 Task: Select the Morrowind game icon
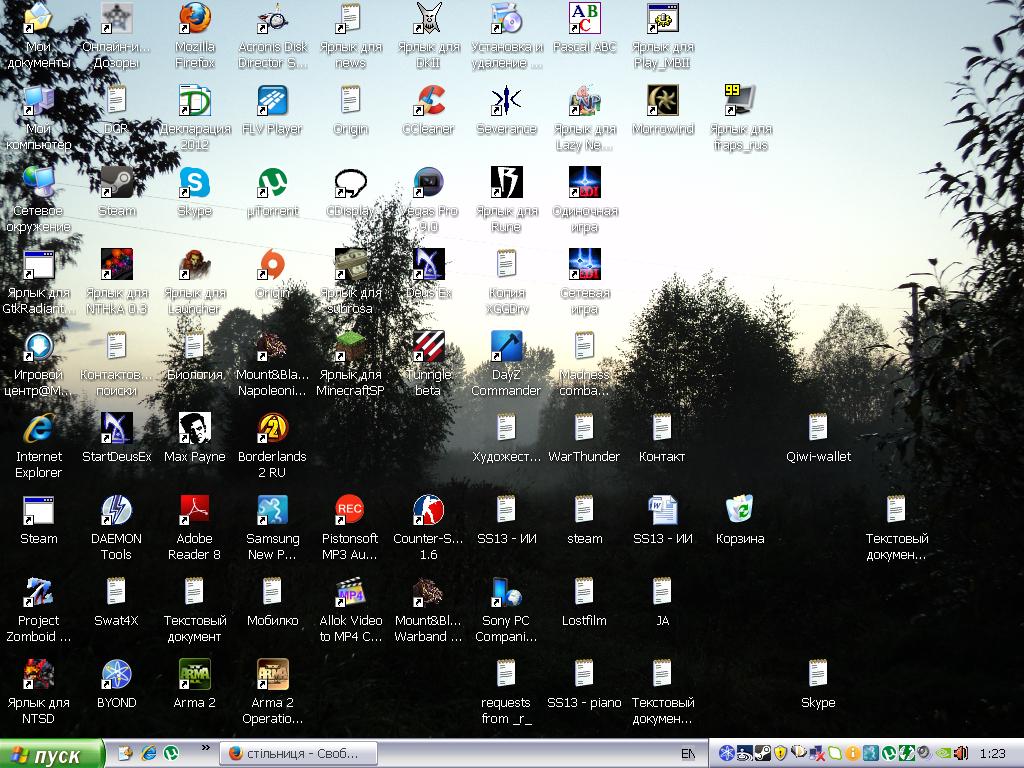click(663, 110)
